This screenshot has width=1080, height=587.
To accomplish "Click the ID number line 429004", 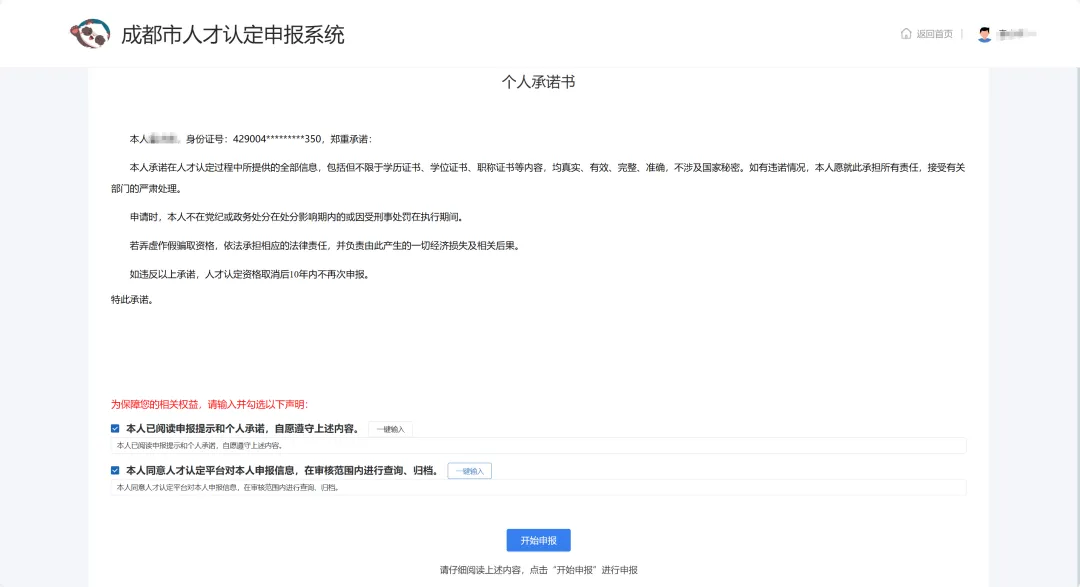I will tap(251, 139).
